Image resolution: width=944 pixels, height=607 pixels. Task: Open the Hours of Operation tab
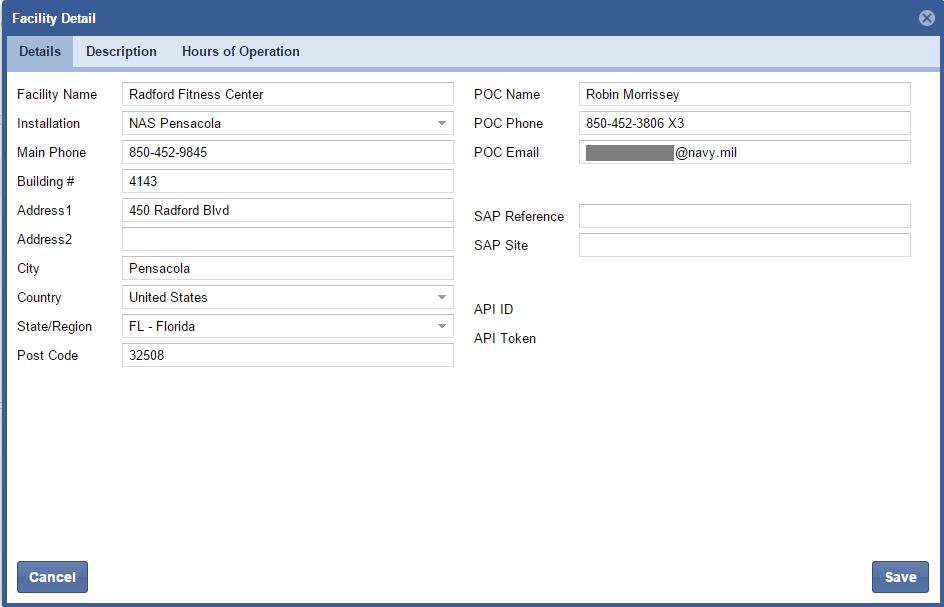(x=240, y=52)
